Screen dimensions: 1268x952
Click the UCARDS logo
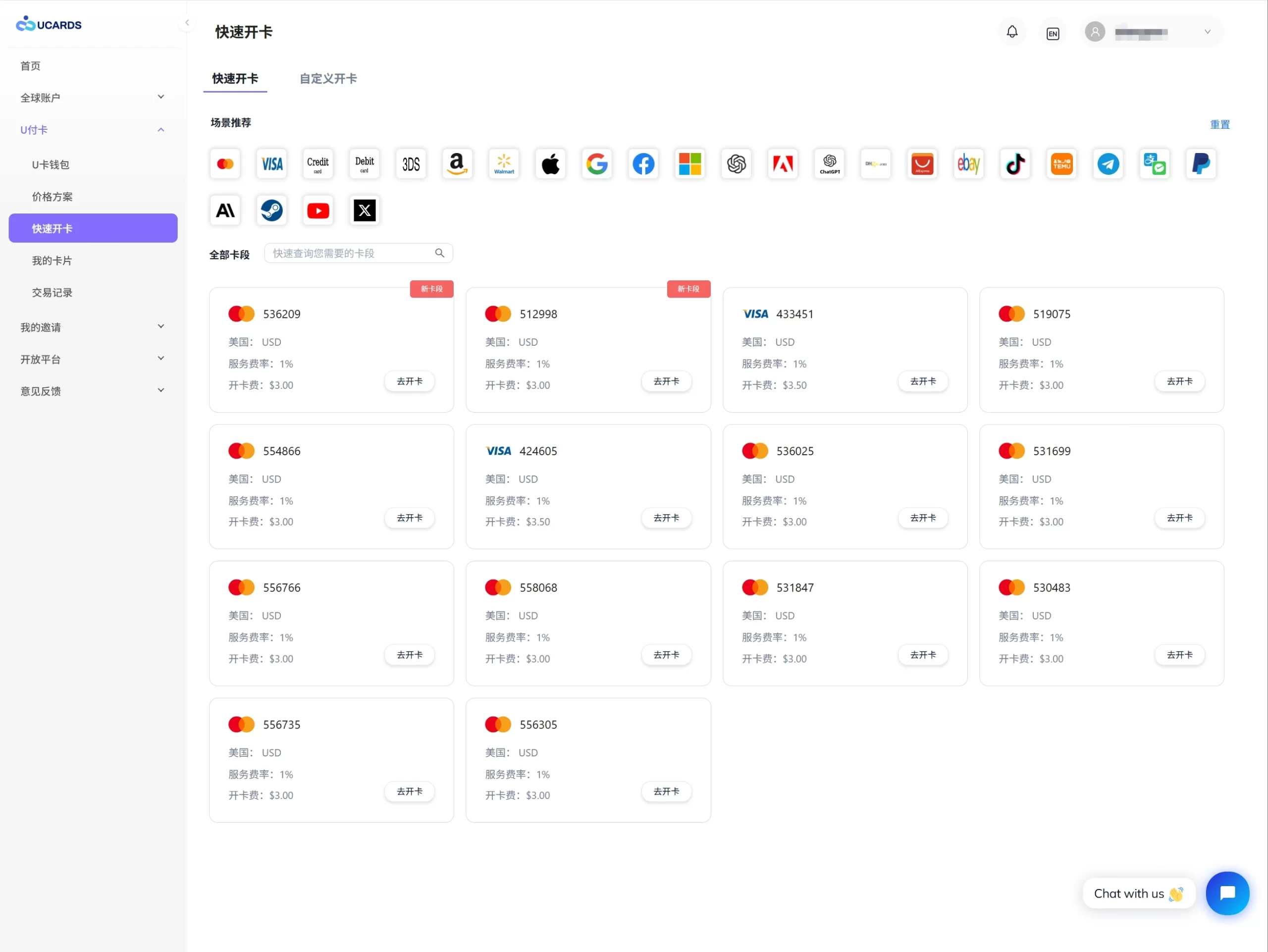(x=49, y=24)
